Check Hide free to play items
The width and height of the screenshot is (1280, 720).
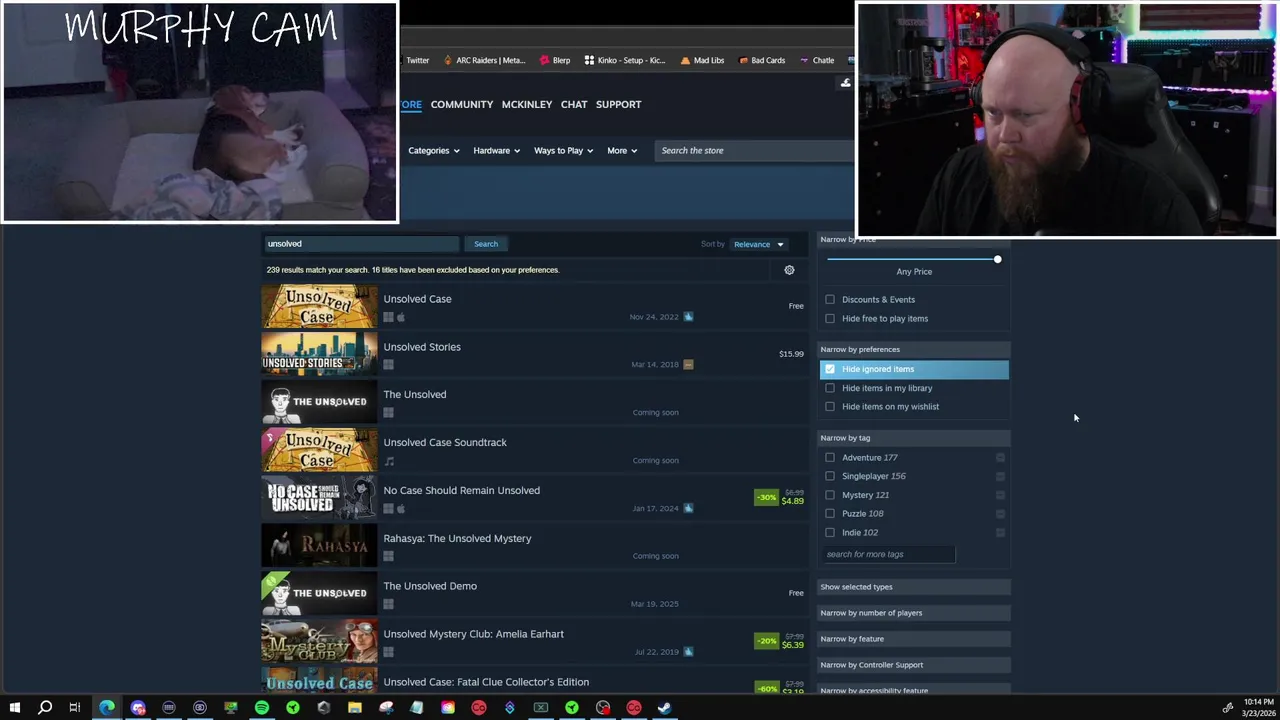830,319
